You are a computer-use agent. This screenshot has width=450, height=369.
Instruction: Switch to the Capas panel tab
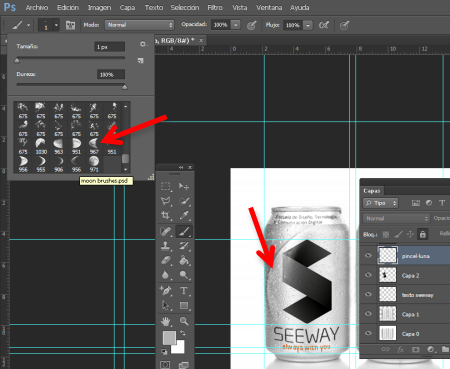click(x=372, y=191)
